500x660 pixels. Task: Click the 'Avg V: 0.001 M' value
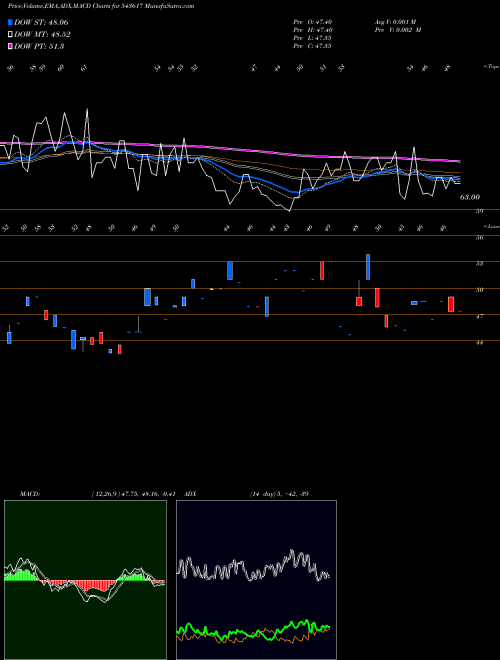click(395, 21)
